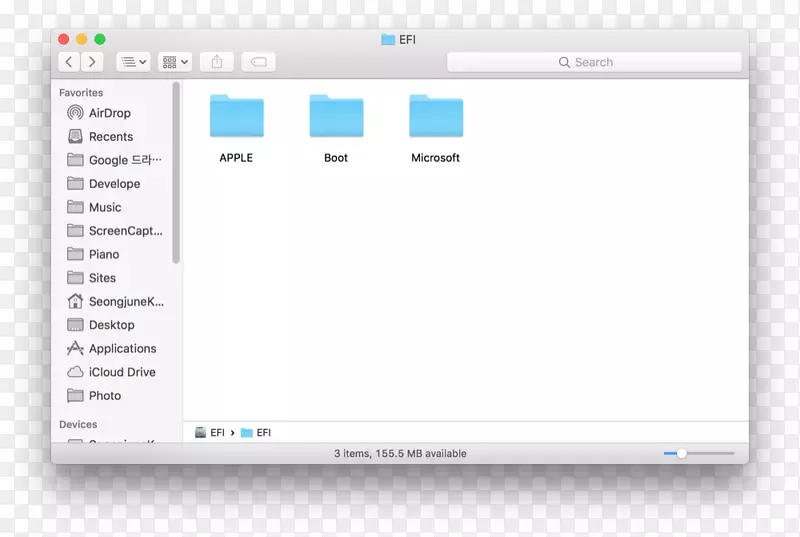Open the Music folder in sidebar
This screenshot has width=800, height=537.
(104, 208)
